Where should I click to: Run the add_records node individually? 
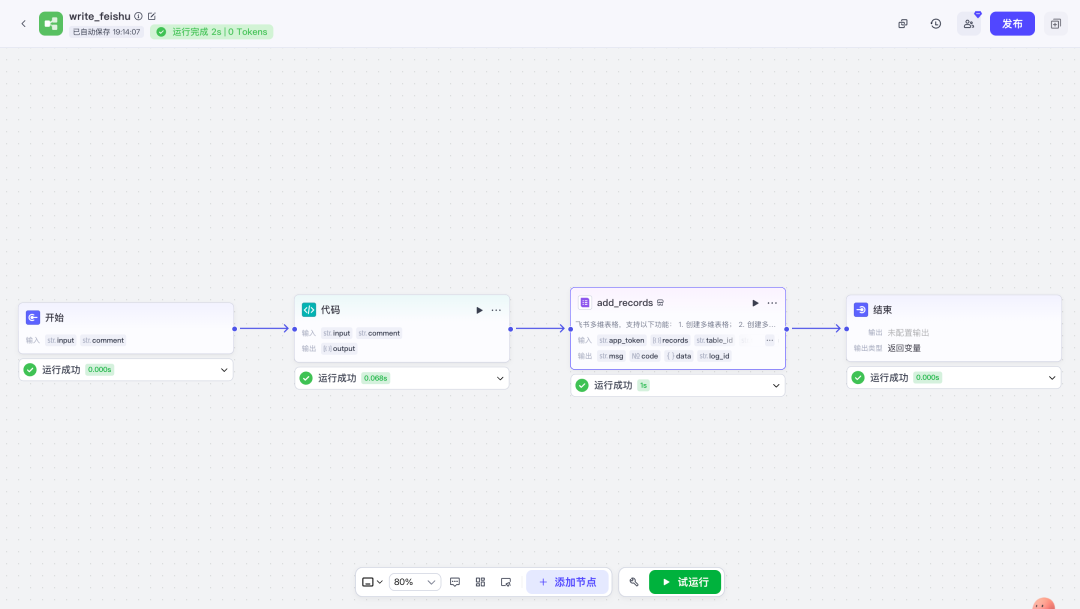[755, 303]
